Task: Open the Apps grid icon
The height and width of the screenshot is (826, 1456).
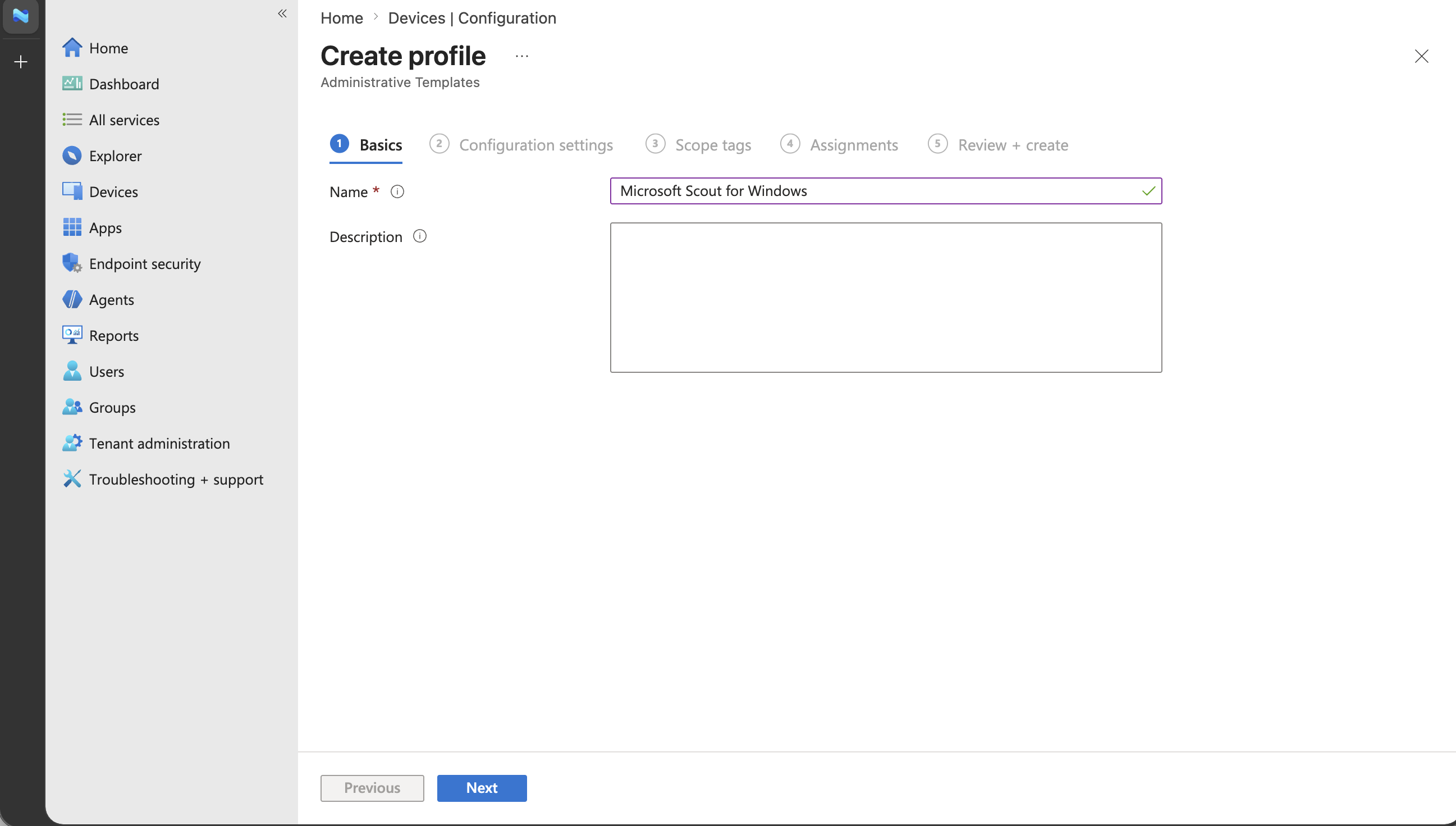Action: (x=72, y=227)
